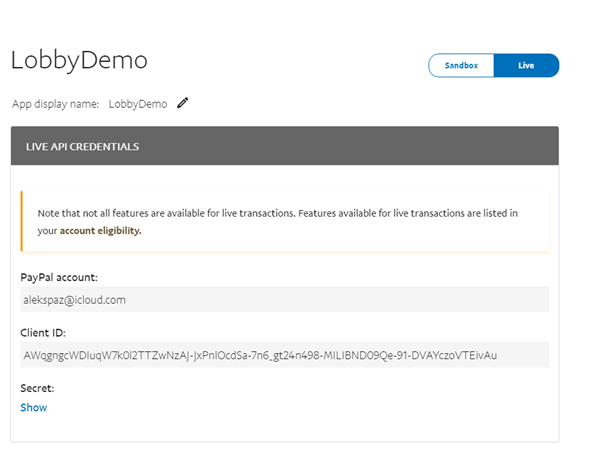This screenshot has height=450, width=589.
Task: Switch to Sandbox mode
Action: pos(461,65)
